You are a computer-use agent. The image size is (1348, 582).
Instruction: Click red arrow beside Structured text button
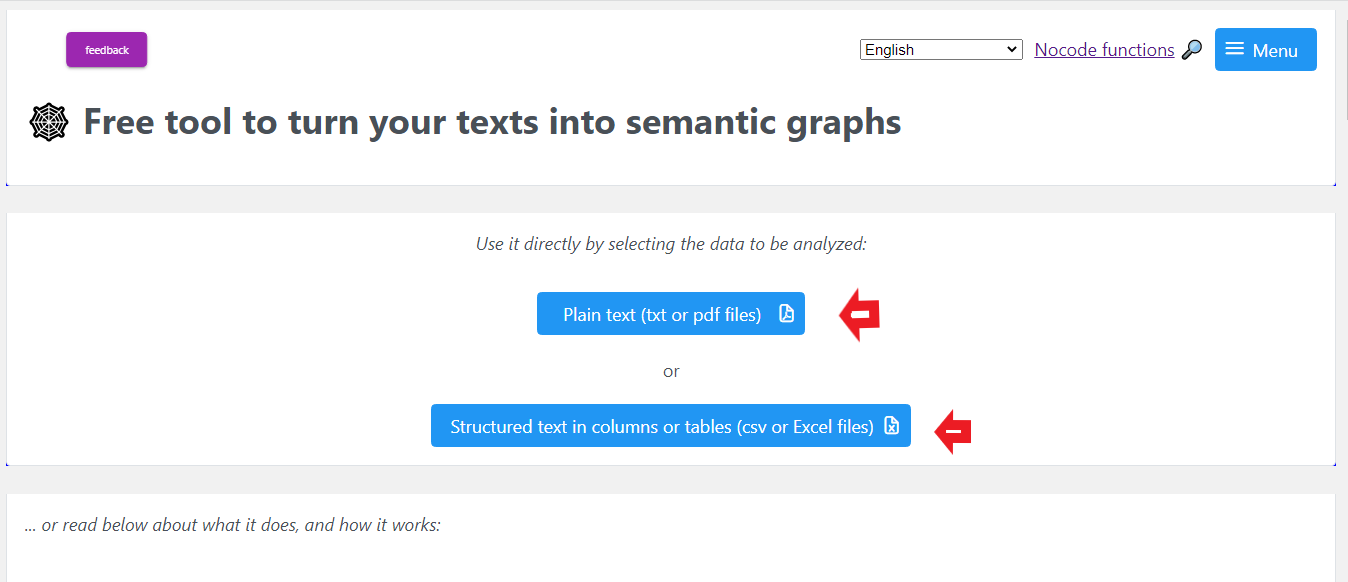[x=953, y=431]
